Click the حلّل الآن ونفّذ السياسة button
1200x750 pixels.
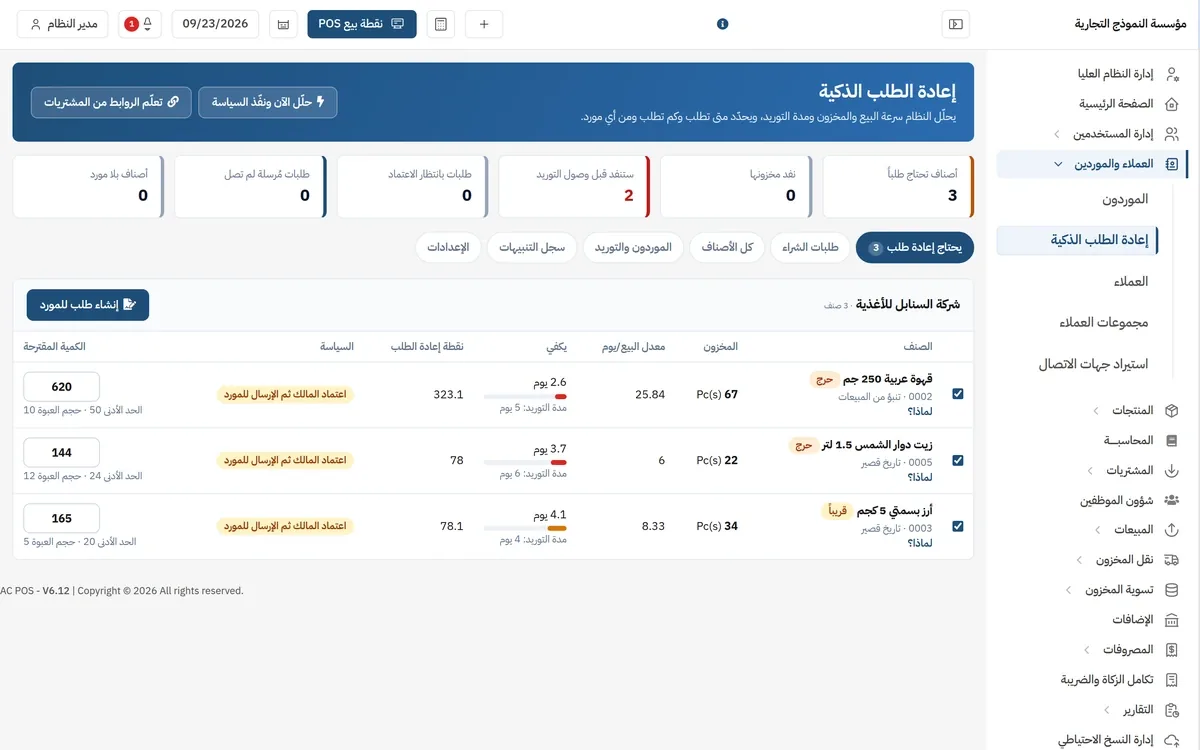[x=268, y=102]
